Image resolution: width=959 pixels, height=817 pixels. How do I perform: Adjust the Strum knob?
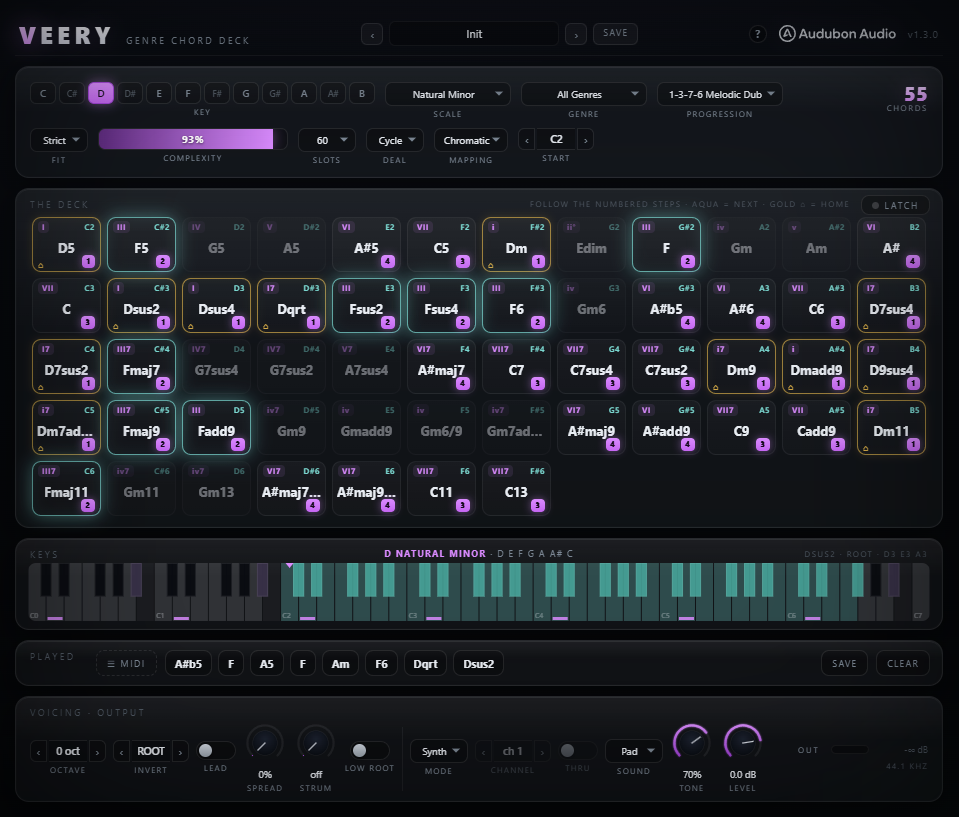tap(316, 745)
